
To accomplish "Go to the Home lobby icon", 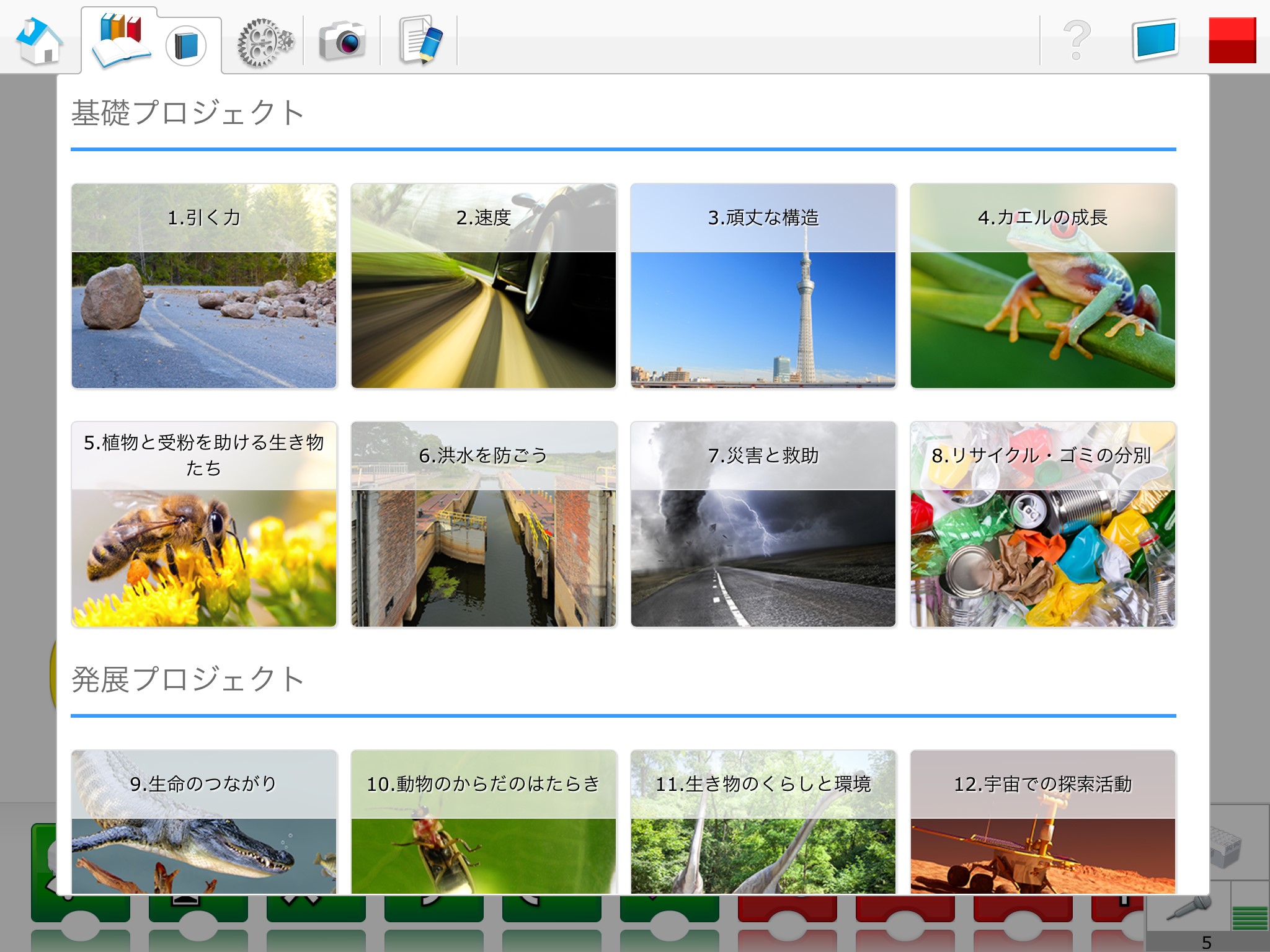I will (x=40, y=41).
